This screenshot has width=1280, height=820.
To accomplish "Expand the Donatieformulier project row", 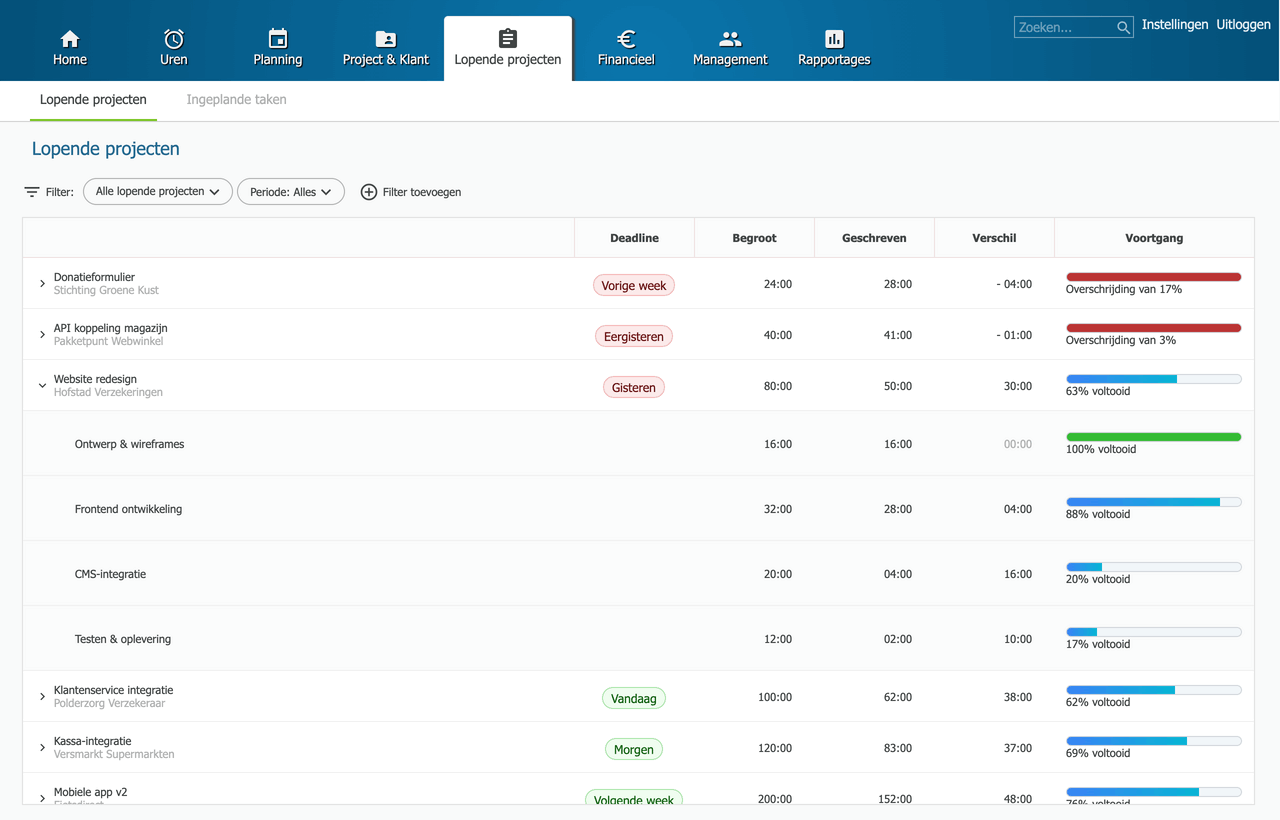I will [x=42, y=284].
